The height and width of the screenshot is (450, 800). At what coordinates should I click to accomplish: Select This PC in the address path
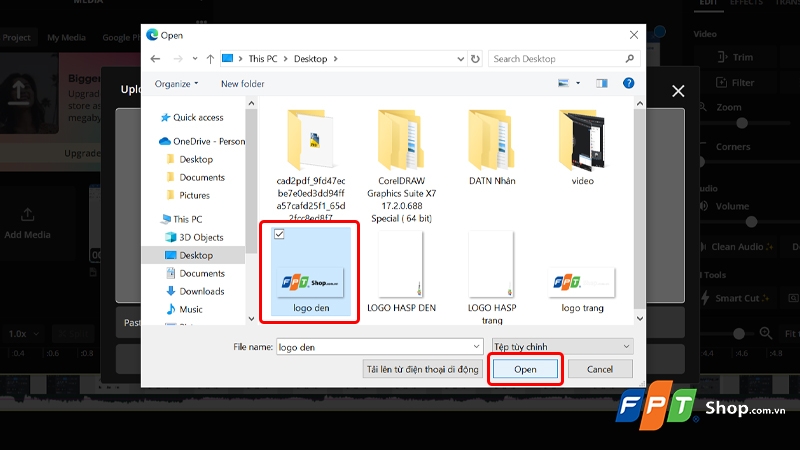click(263, 59)
